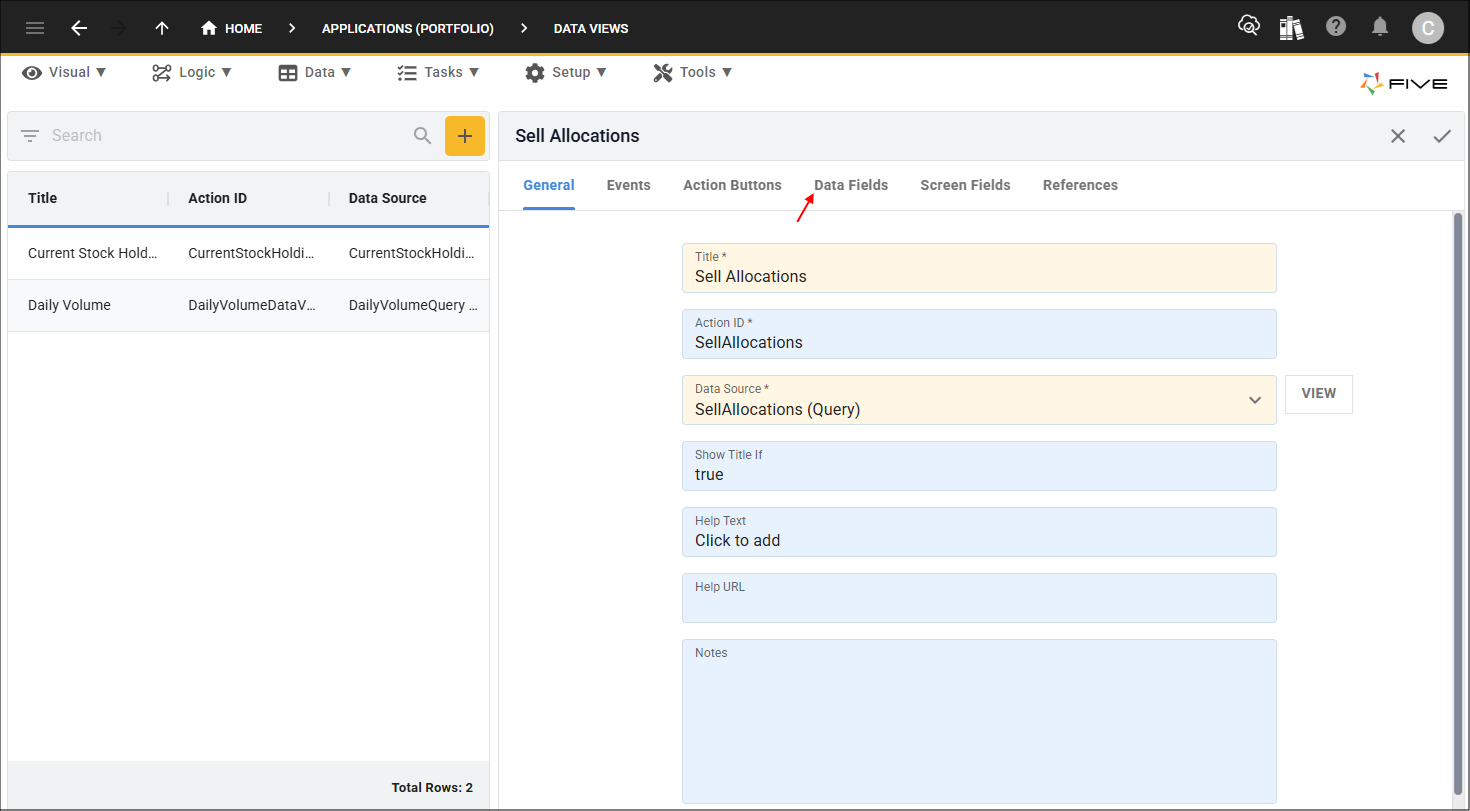Go back with the left arrow icon
This screenshot has width=1470, height=811.
coord(79,28)
